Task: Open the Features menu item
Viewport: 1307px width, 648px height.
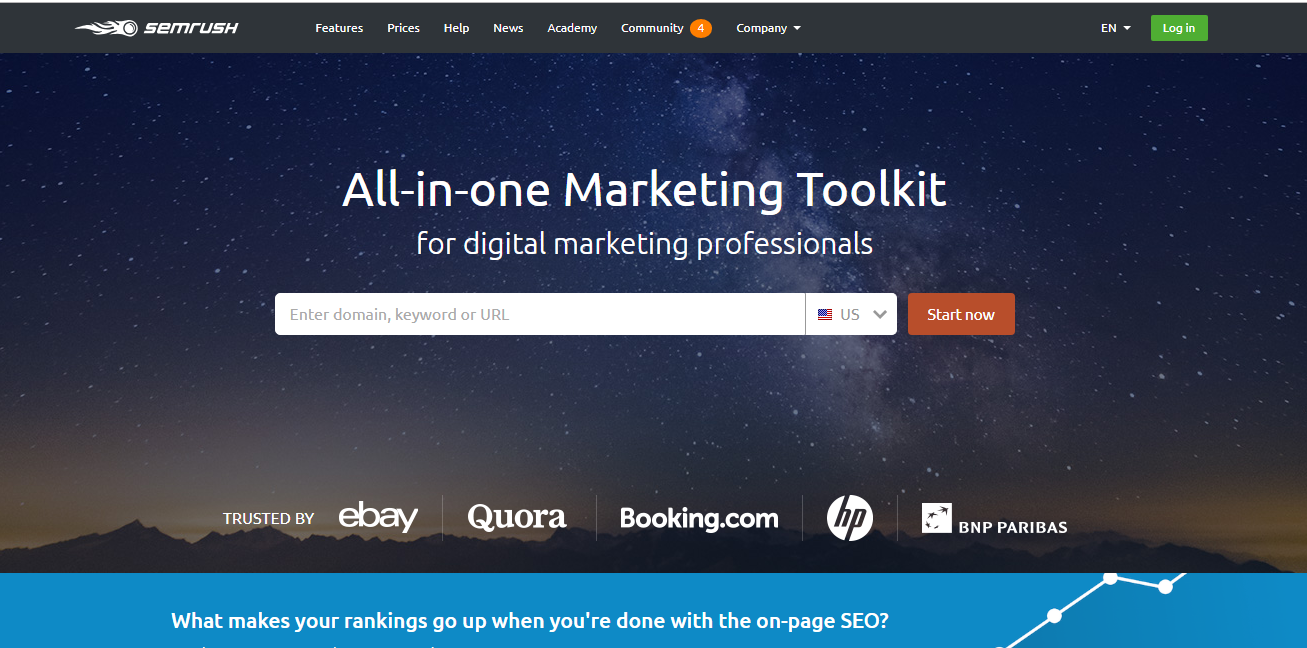Action: click(339, 28)
